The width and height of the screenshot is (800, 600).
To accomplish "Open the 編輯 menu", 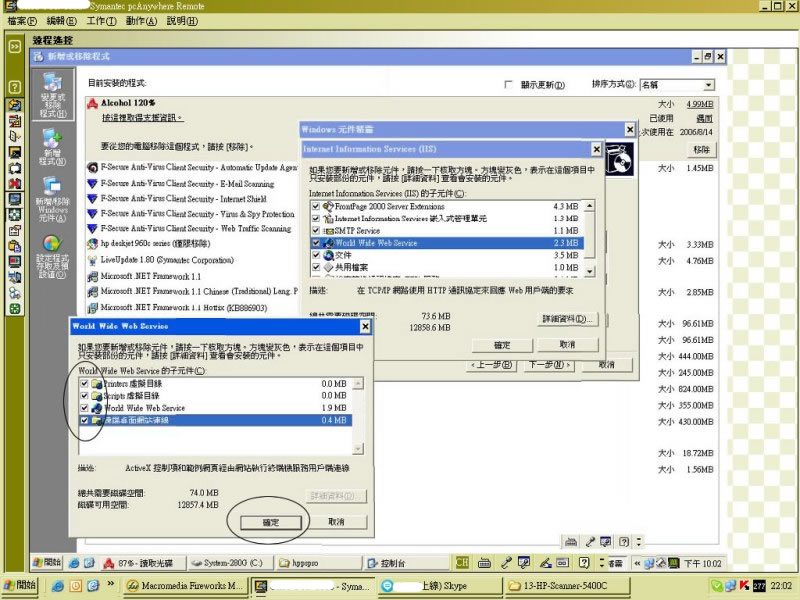I will pyautogui.click(x=61, y=21).
